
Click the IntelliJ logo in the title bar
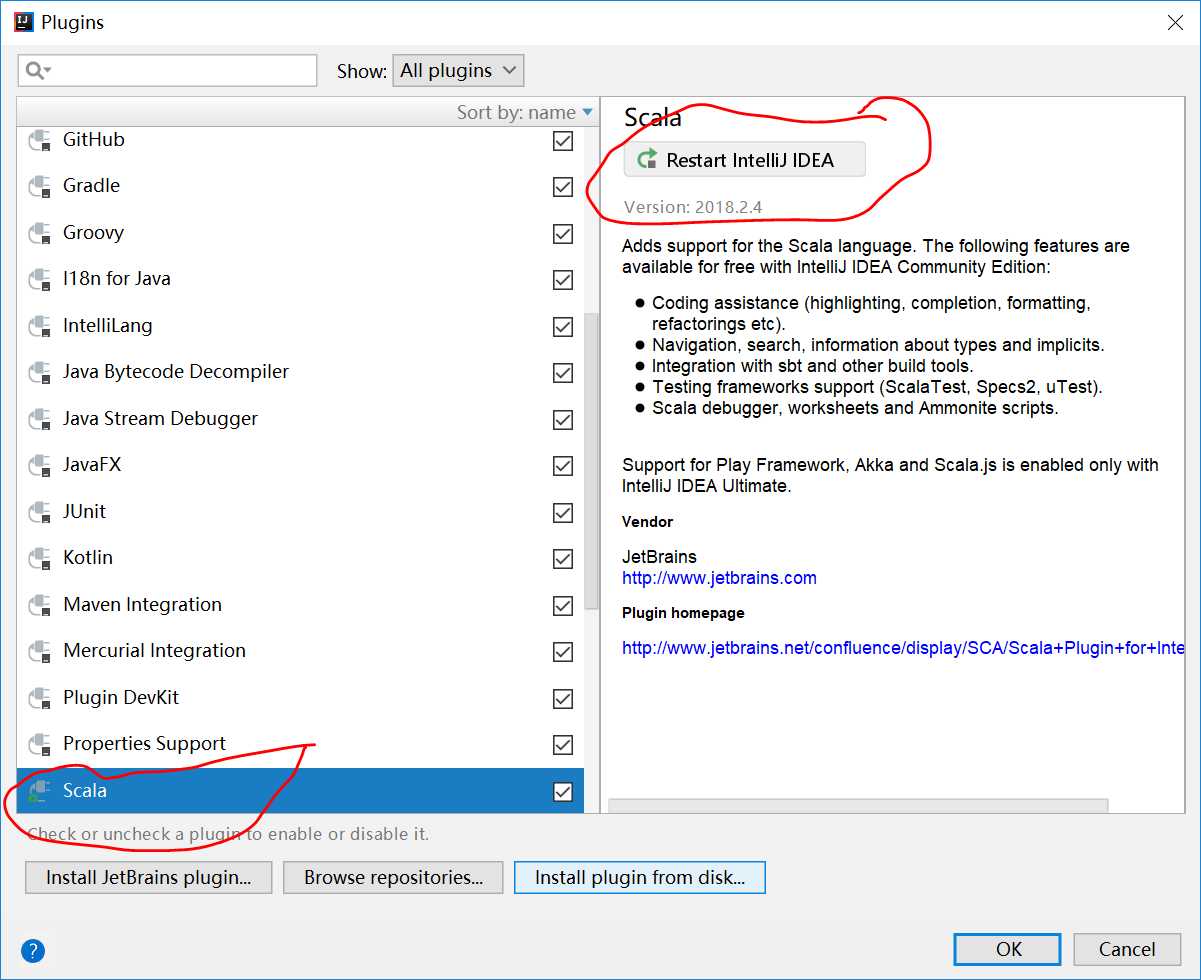23,21
